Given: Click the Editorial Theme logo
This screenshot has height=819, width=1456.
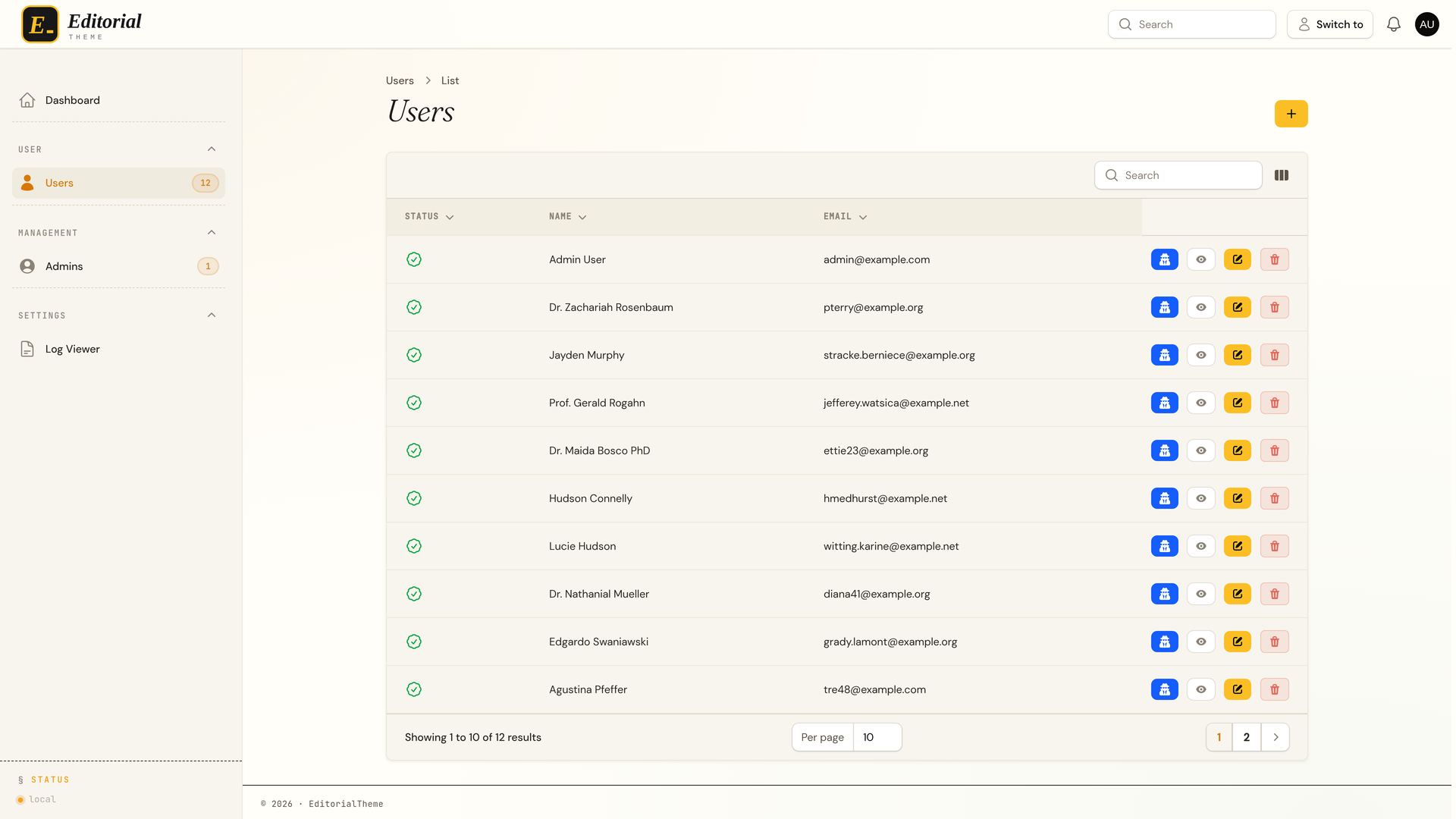Looking at the screenshot, I should click(82, 24).
